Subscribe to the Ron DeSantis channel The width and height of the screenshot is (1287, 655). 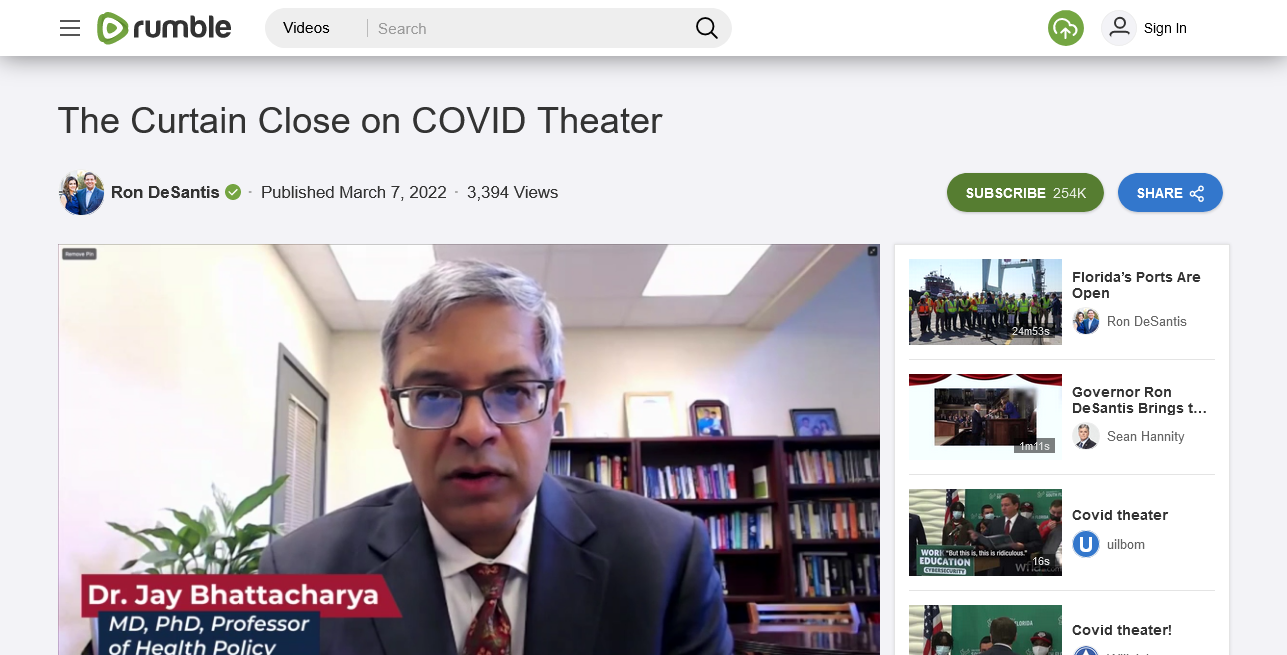[x=1025, y=193]
